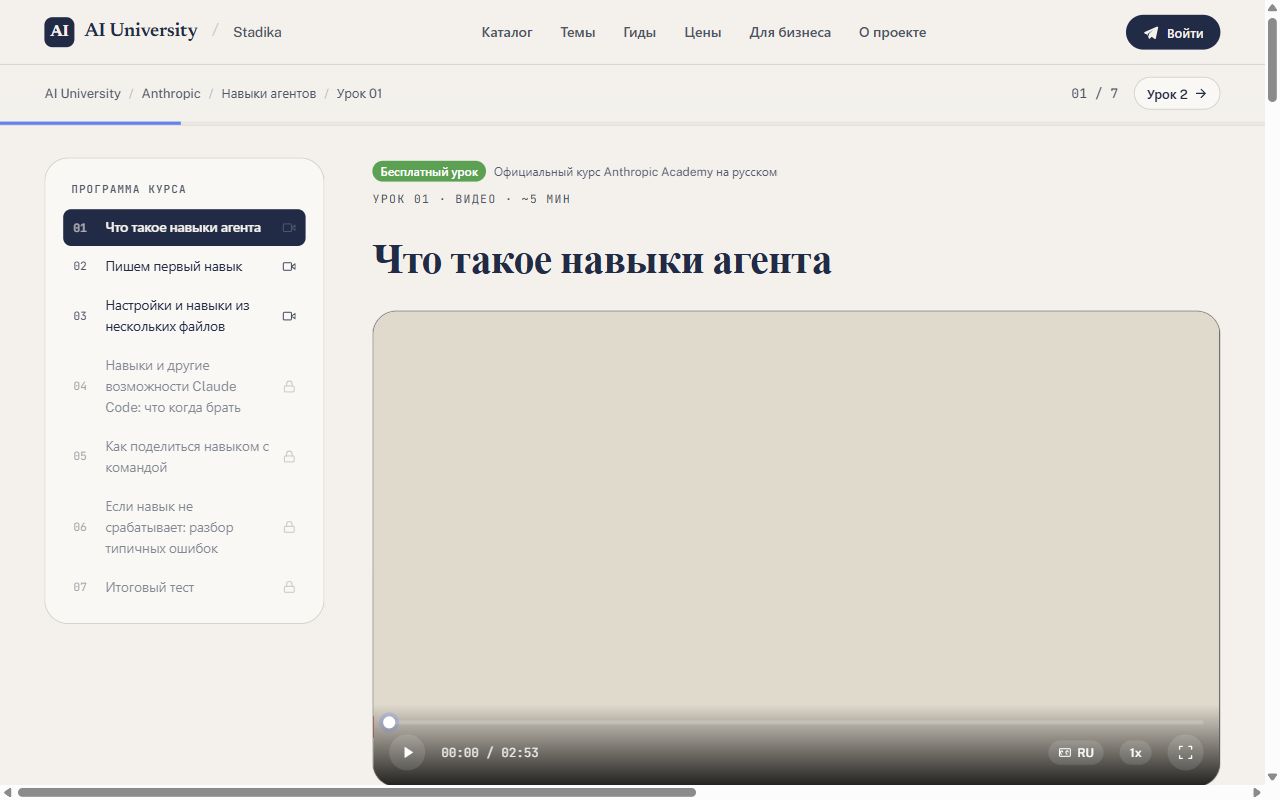Click the lock icon on lesson 04

coord(289,386)
